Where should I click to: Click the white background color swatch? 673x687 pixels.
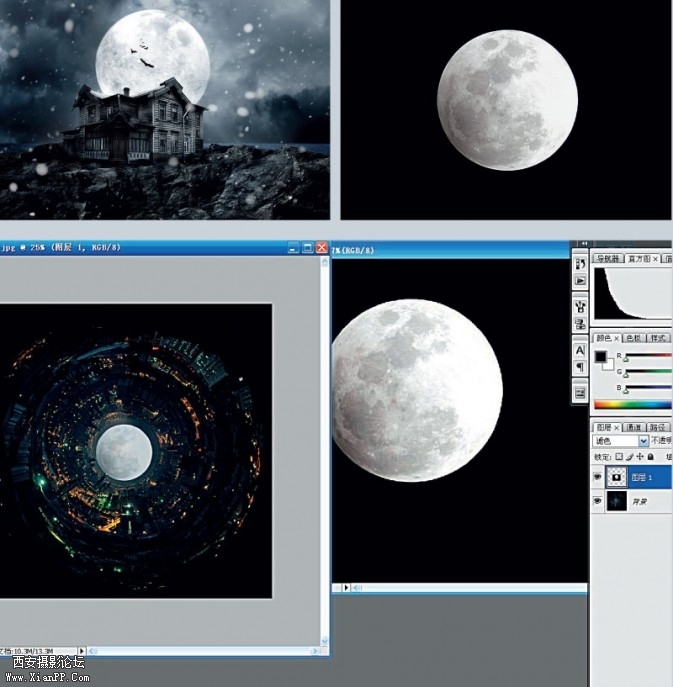coord(609,366)
